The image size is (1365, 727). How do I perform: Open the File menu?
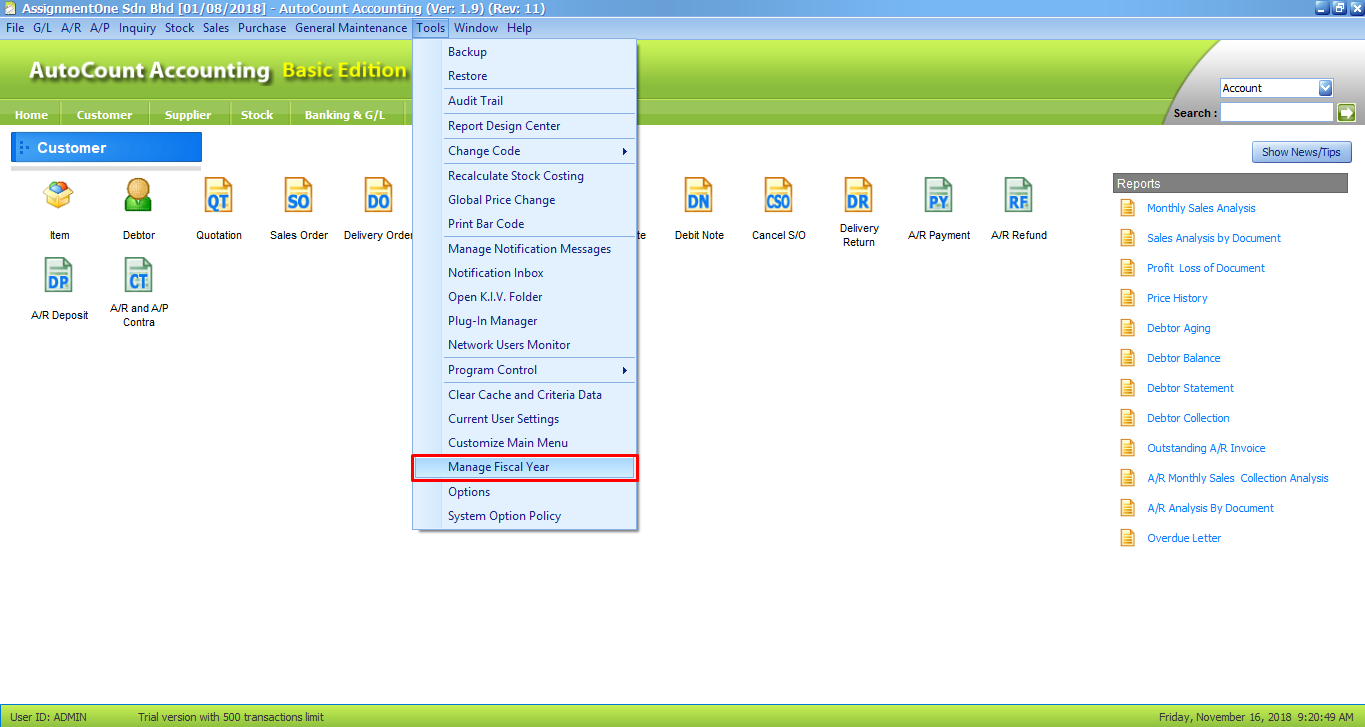15,28
